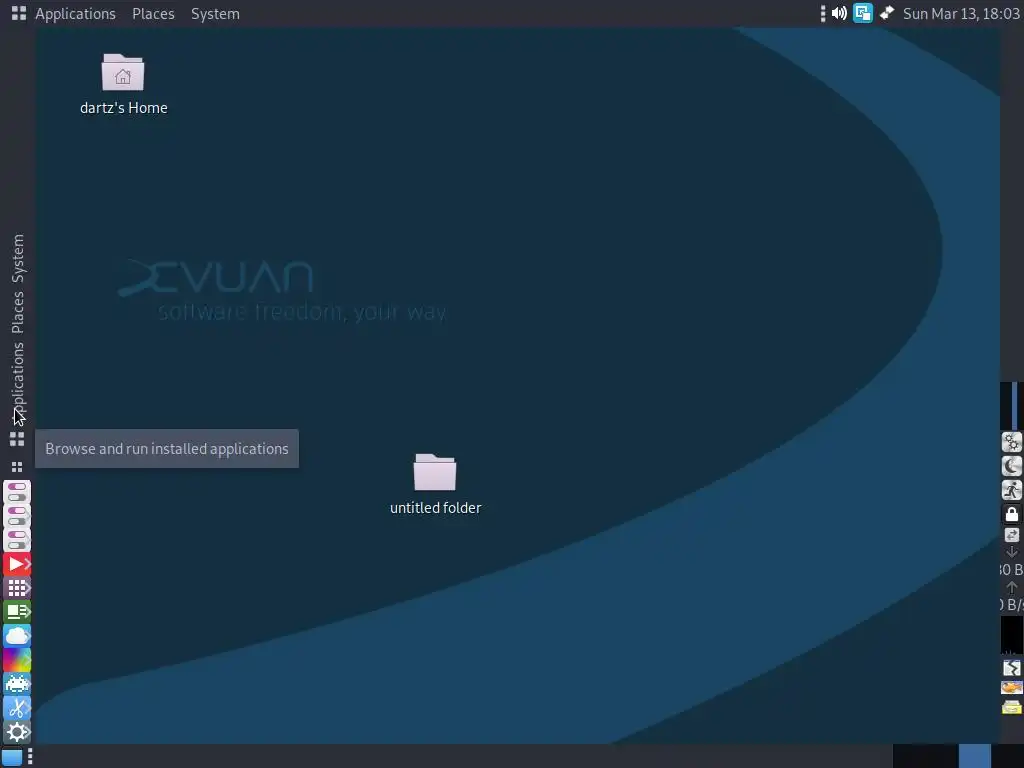The width and height of the screenshot is (1024, 768).
Task: Click the network connection tray icon
Action: click(x=887, y=14)
